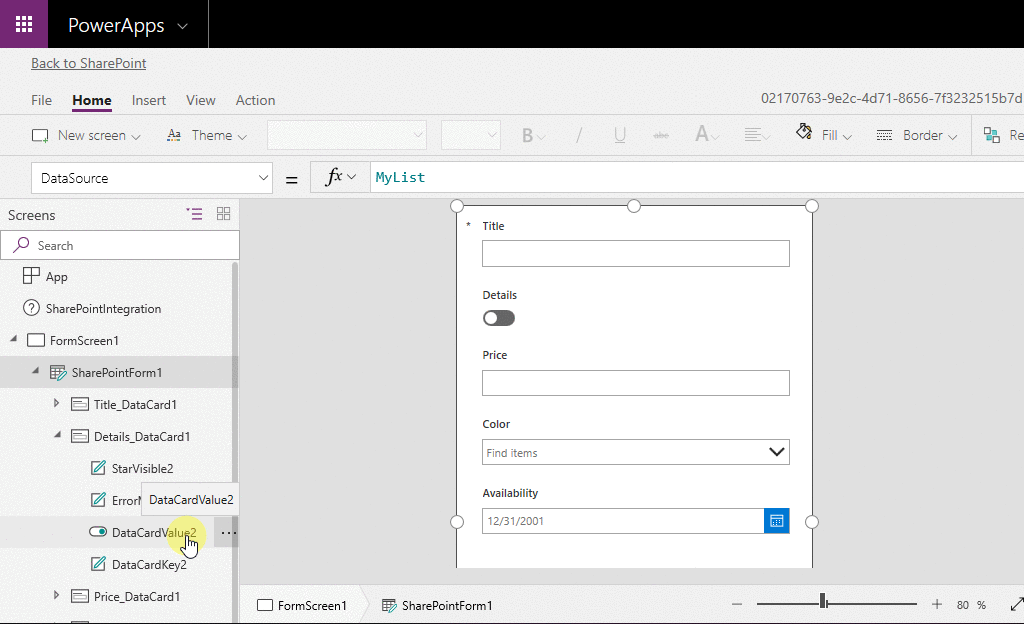Open the Border options
The image size is (1024, 624).
(x=917, y=135)
